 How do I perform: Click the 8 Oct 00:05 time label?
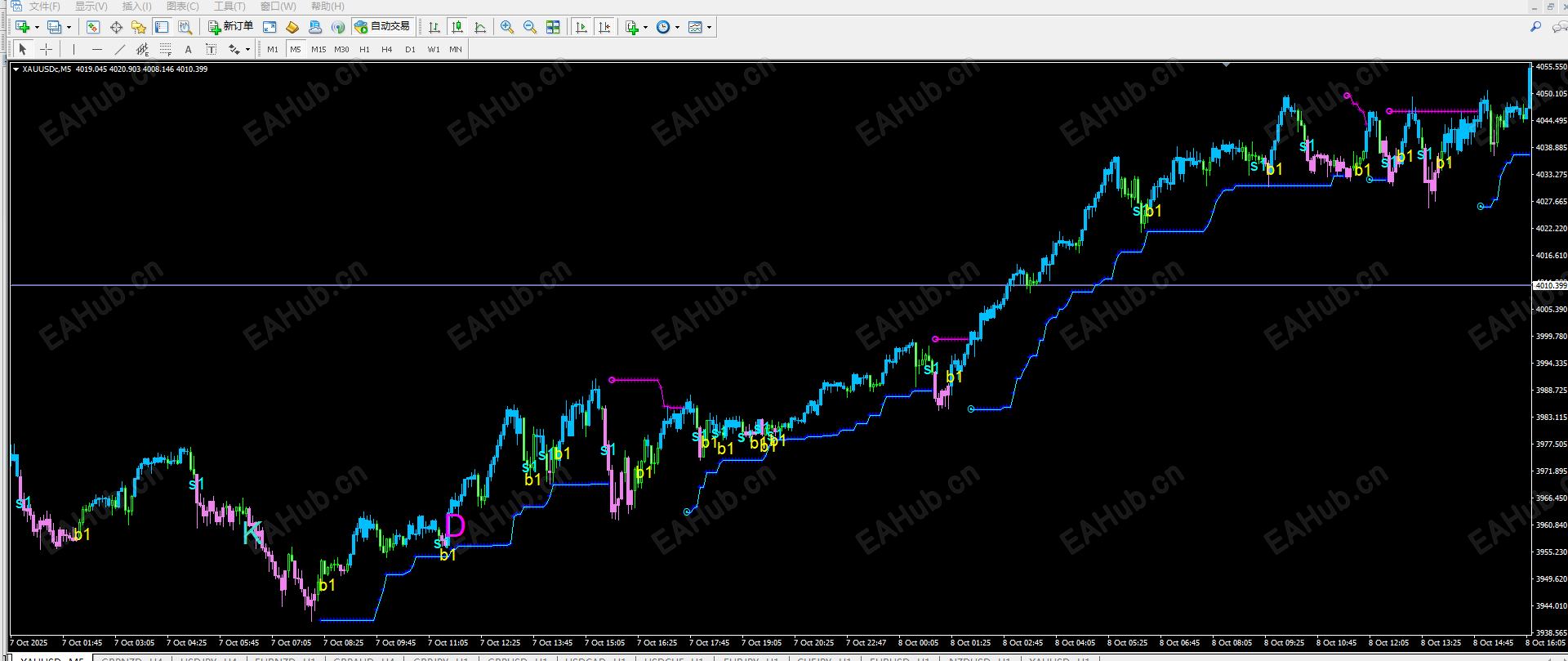click(x=919, y=643)
